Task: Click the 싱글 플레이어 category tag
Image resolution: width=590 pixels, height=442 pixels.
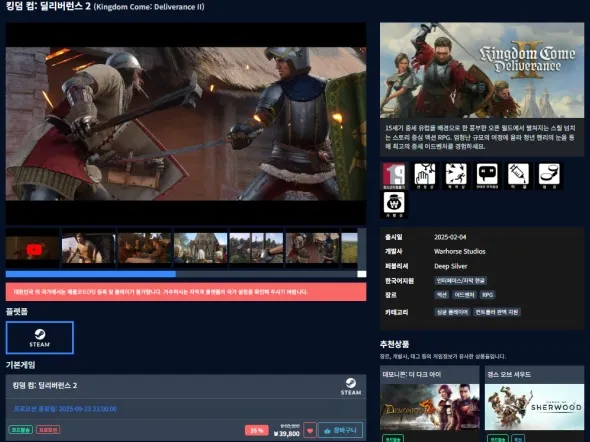Action: click(452, 312)
